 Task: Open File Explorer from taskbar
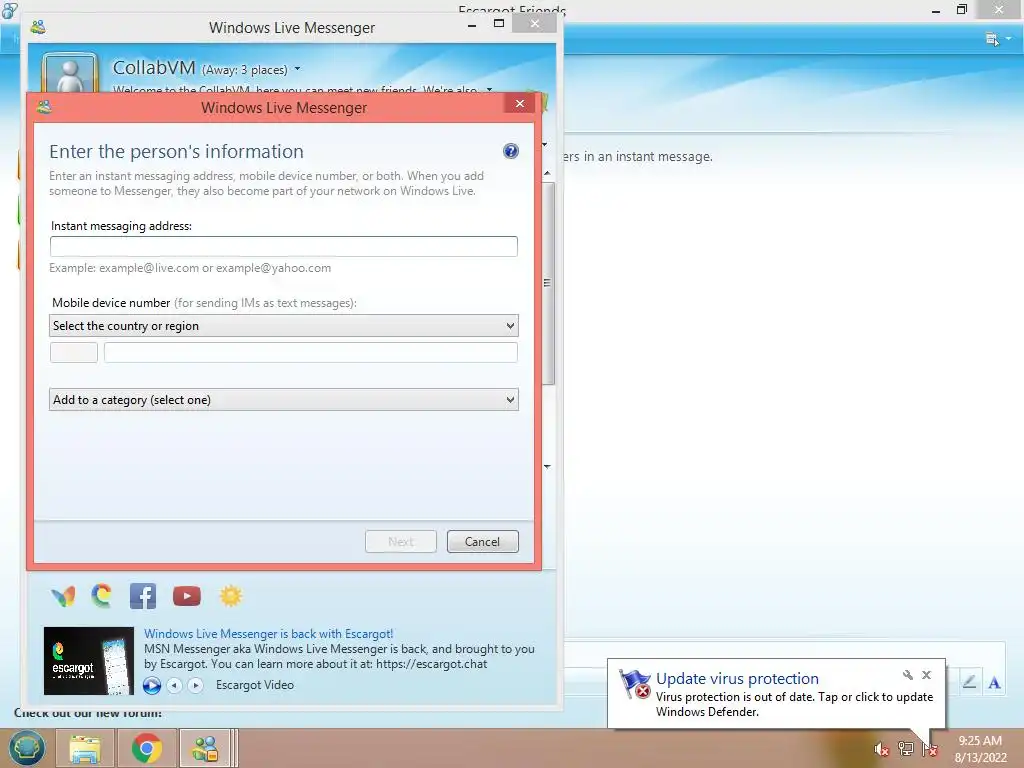pos(85,748)
